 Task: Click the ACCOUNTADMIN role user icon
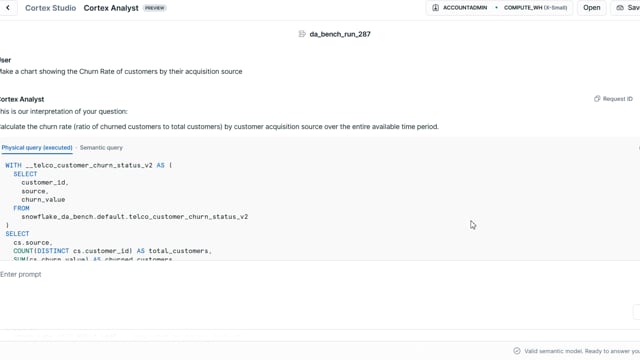(x=436, y=8)
